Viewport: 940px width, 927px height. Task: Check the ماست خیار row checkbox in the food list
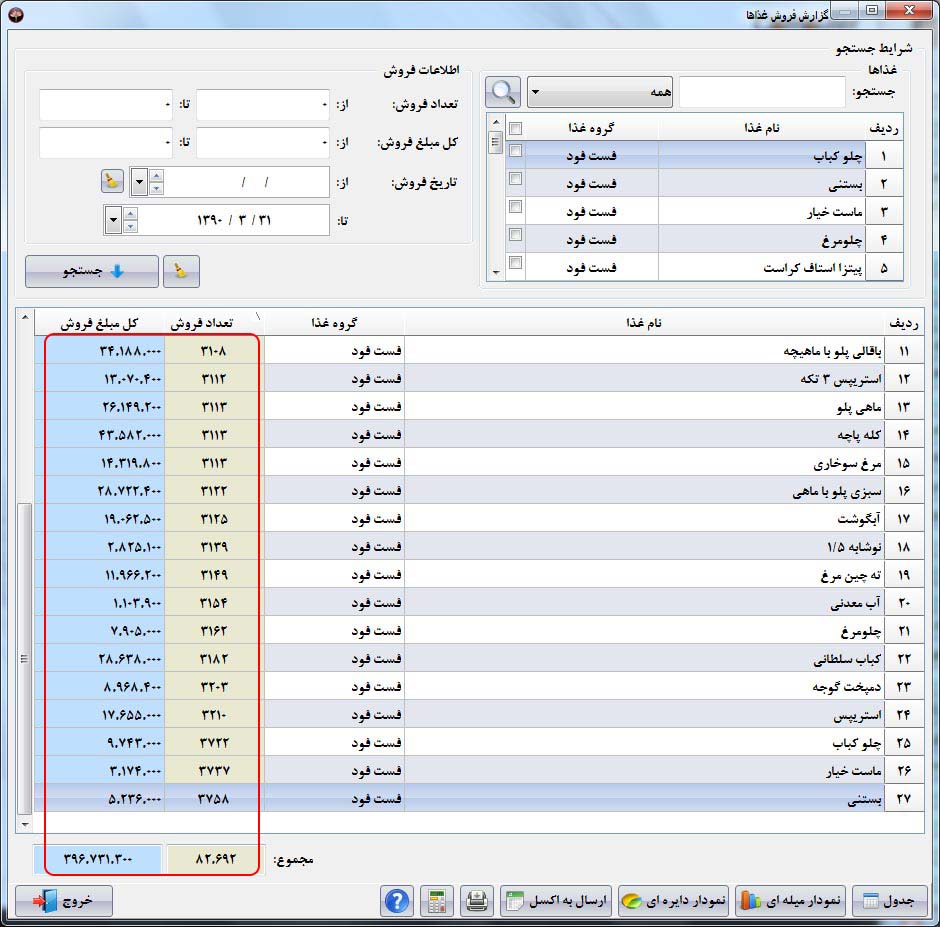click(x=516, y=207)
